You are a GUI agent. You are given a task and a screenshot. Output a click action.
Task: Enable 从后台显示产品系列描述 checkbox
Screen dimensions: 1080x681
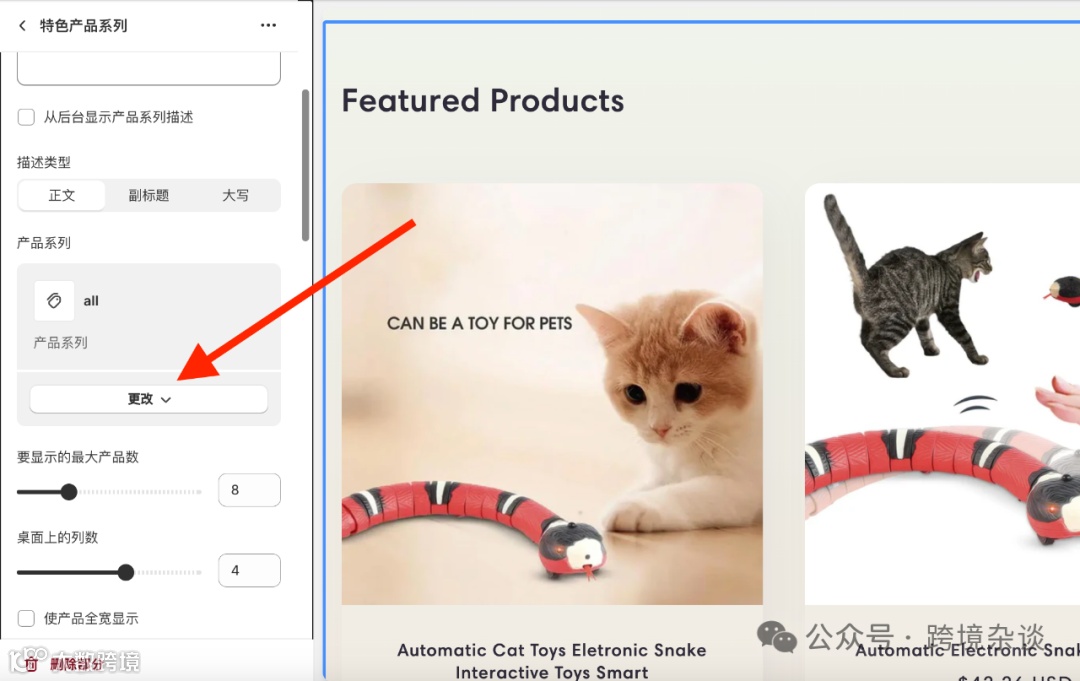click(x=26, y=117)
